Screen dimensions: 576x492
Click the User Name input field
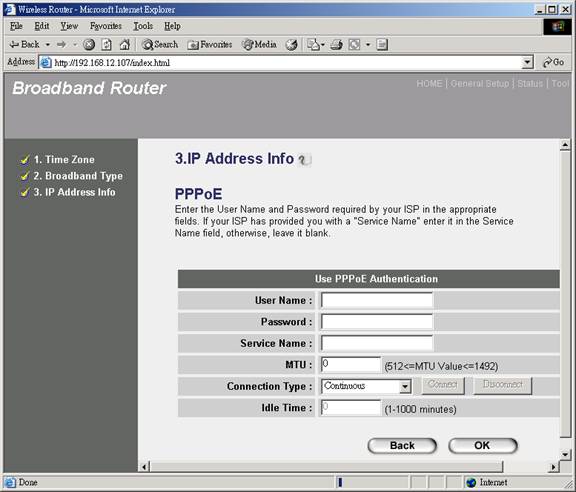pyautogui.click(x=377, y=300)
